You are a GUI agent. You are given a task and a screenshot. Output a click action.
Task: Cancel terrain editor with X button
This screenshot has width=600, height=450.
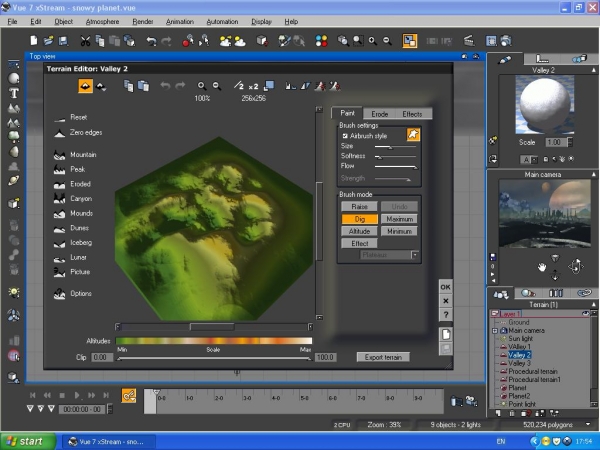(445, 301)
